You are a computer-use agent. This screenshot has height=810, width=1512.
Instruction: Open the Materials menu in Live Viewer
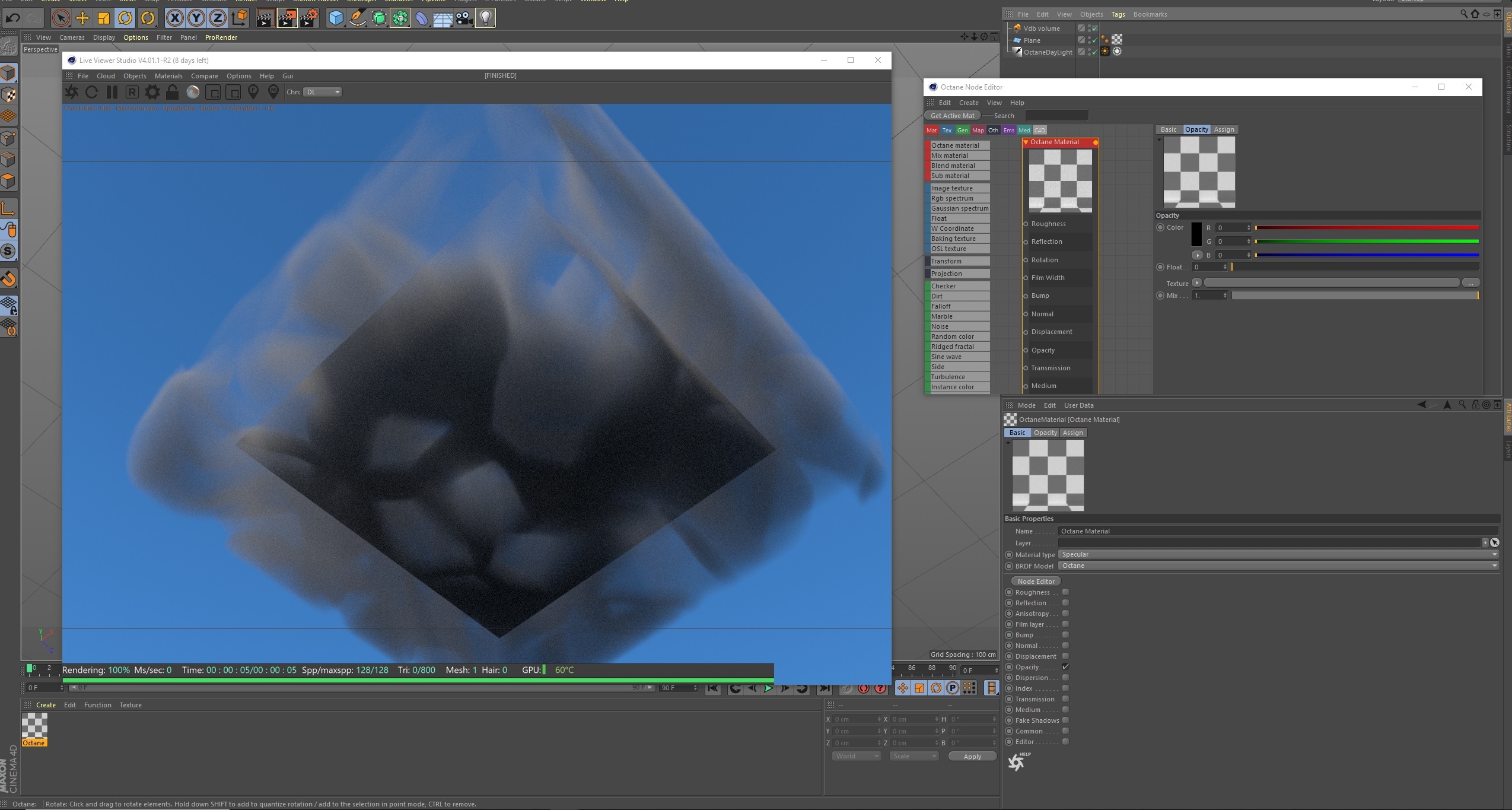(168, 76)
